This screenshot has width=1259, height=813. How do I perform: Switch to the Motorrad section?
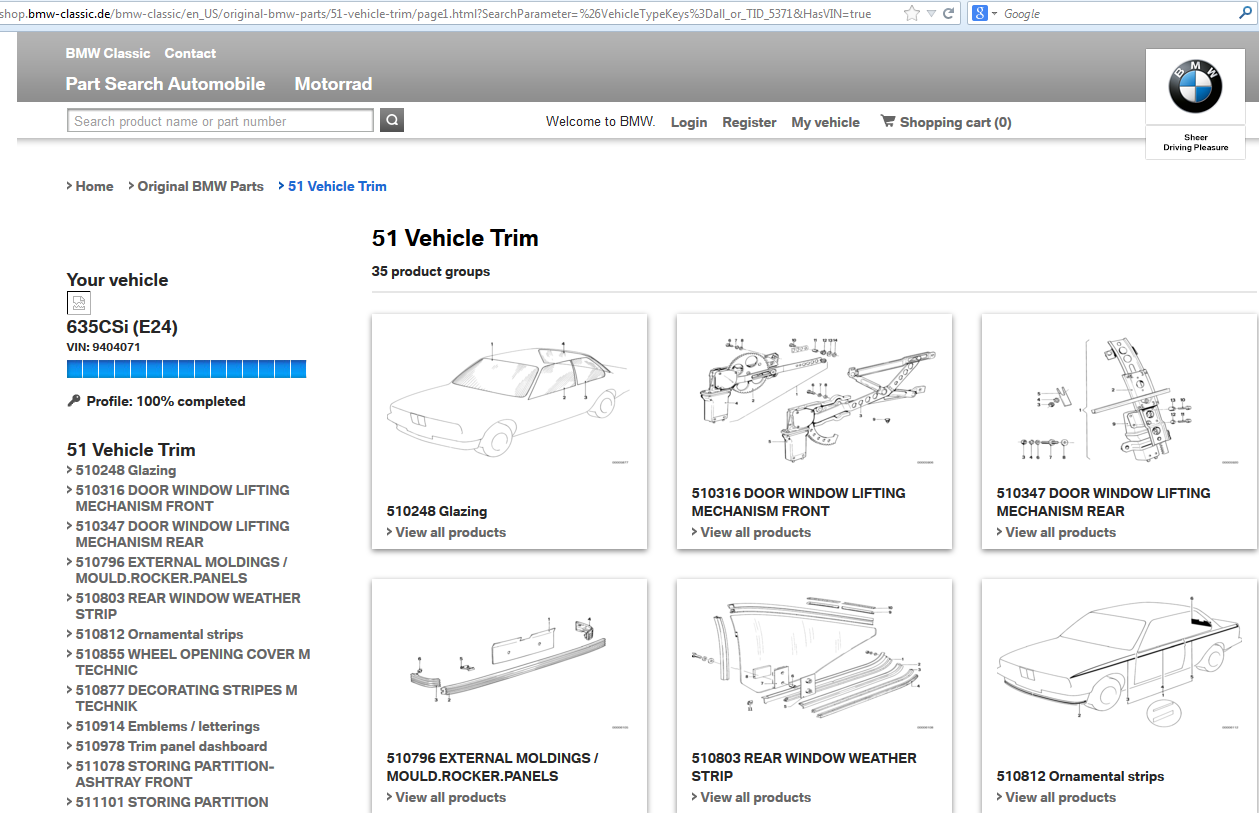tap(333, 84)
